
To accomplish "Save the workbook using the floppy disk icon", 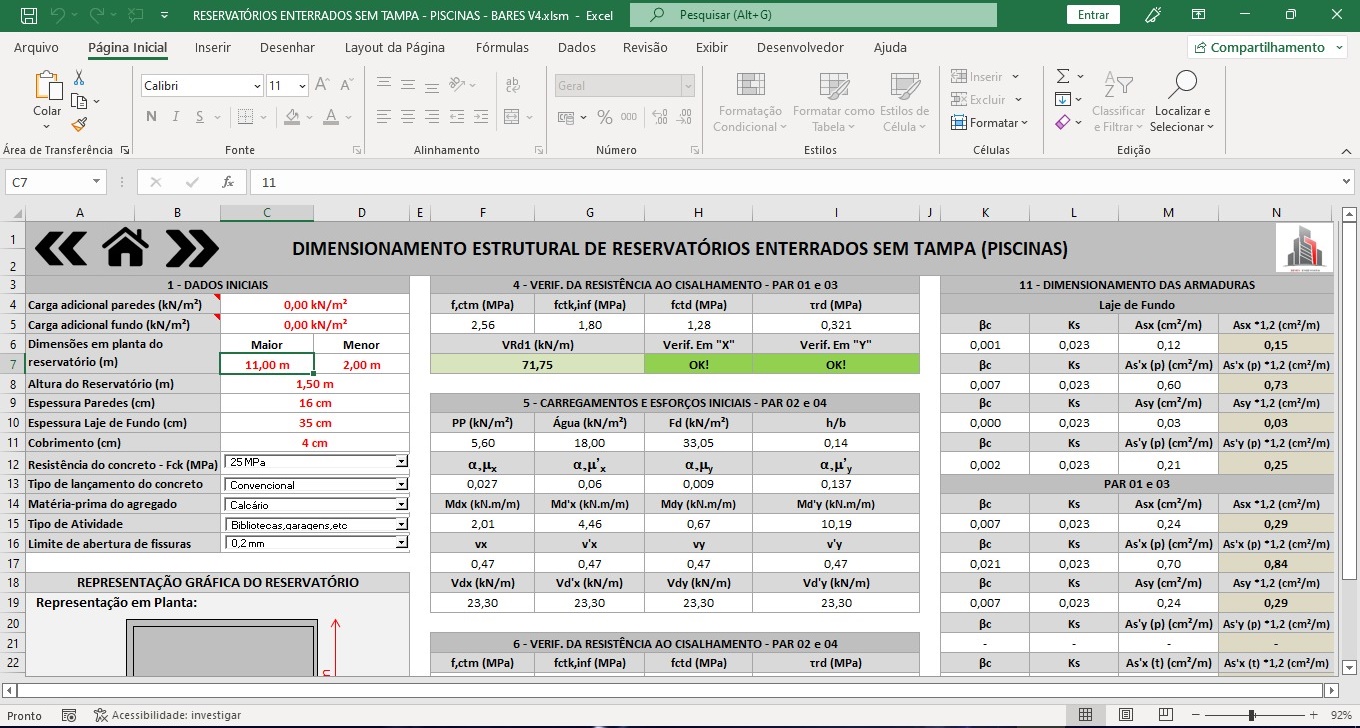I will [29, 16].
